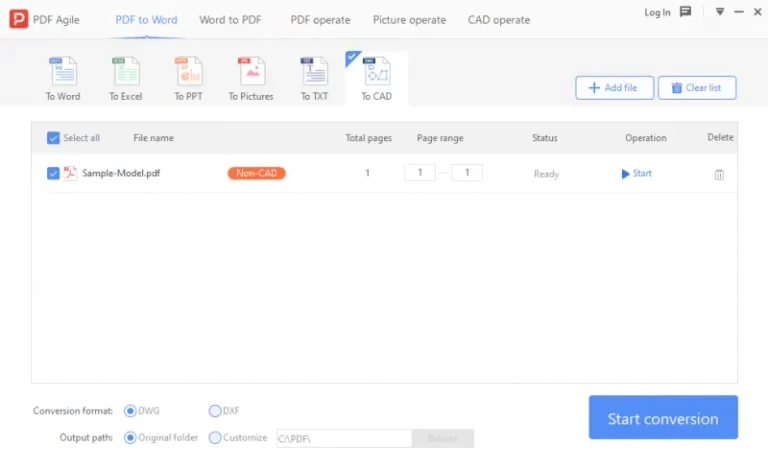Viewport: 768px width, 469px height.
Task: Click the Clear list button
Action: [696, 88]
